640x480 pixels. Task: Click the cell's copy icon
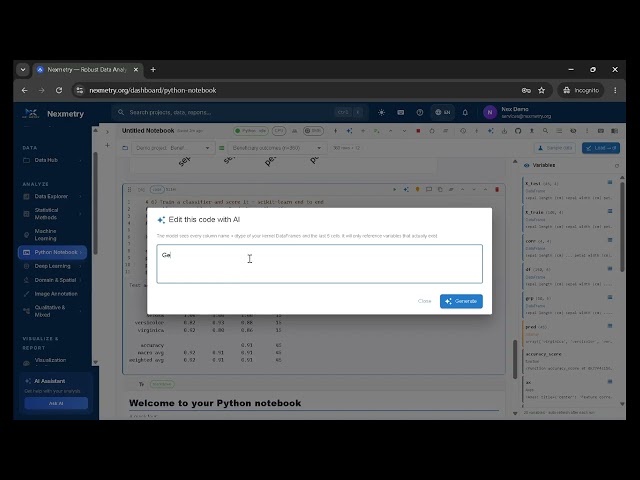[440, 189]
